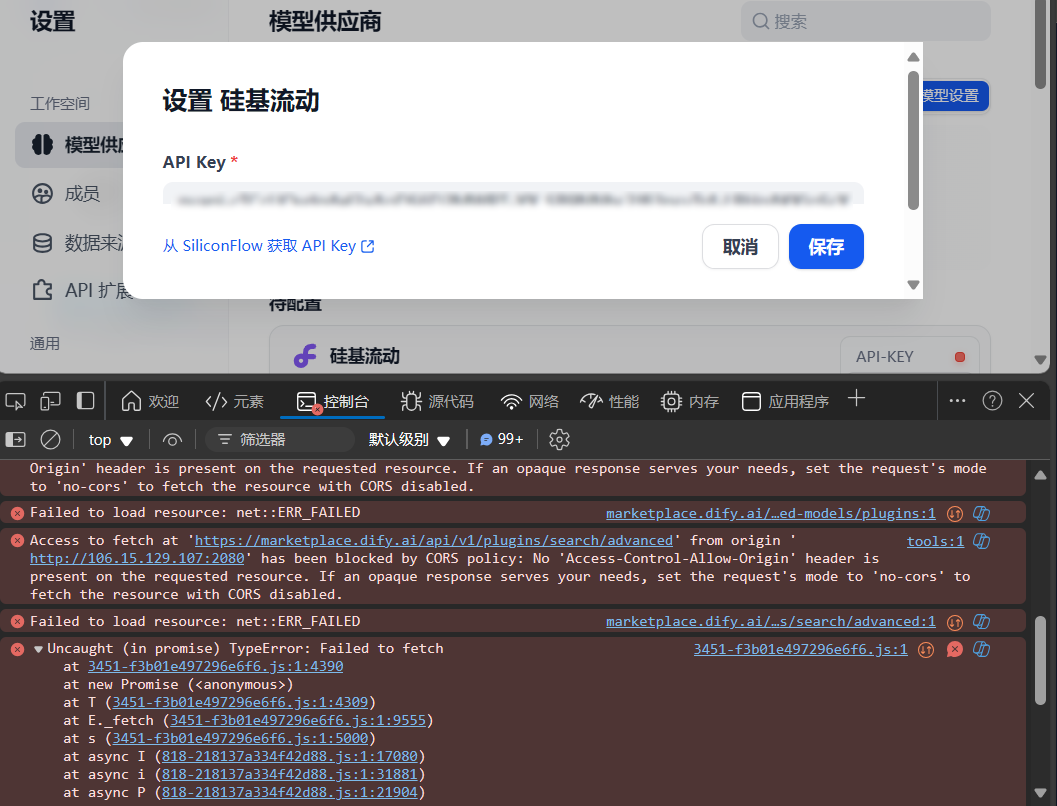The width and height of the screenshot is (1057, 806).
Task: Open the 应用程序 tab
Action: click(785, 402)
